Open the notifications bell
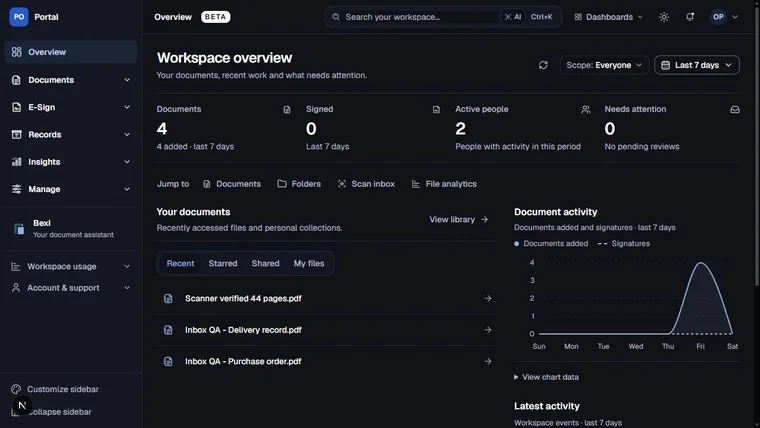Viewport: 760px width, 428px height. click(x=690, y=17)
